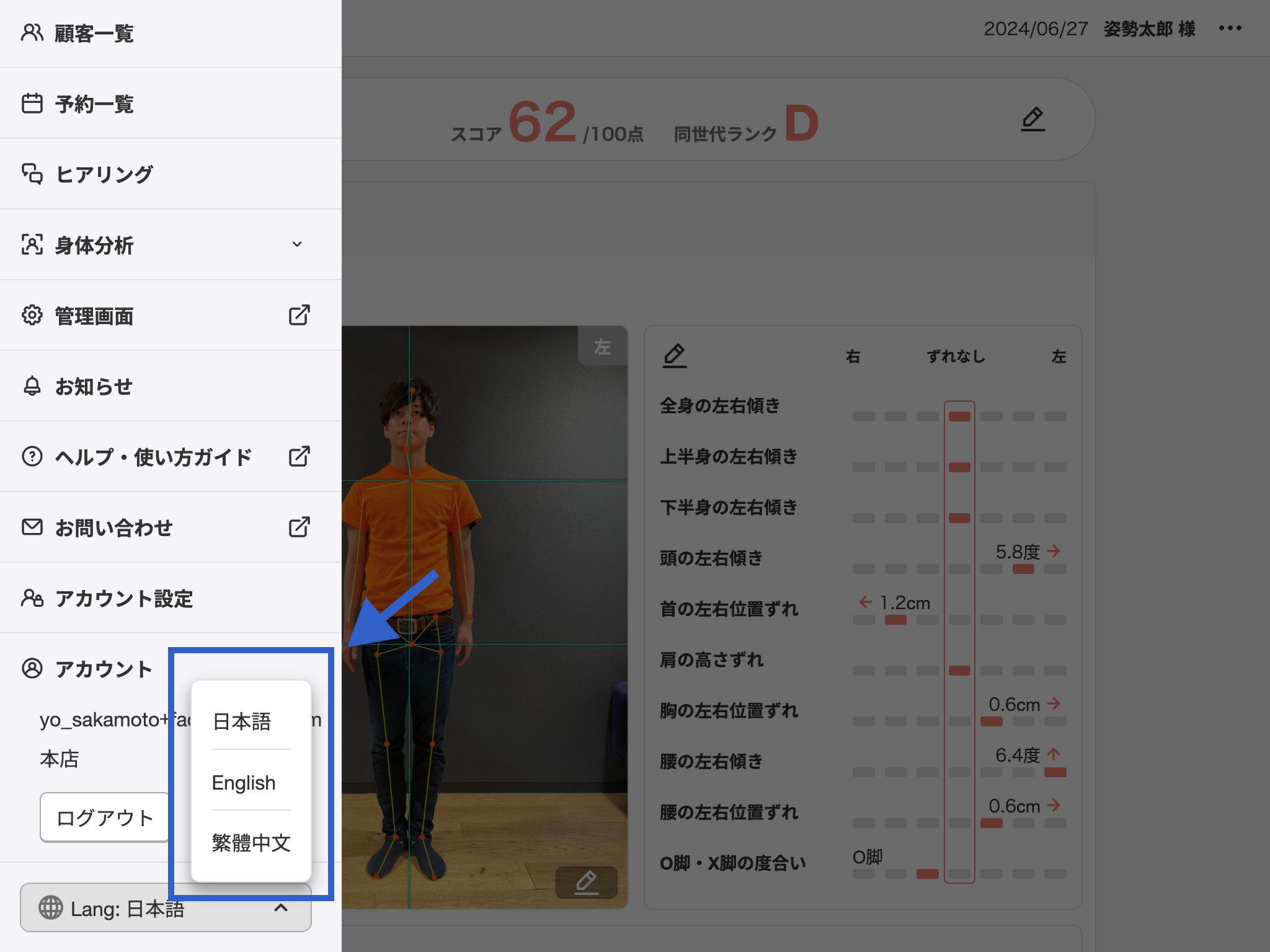
Task: Collapse the Lang: 日本語 language dropdown
Action: coord(166,908)
